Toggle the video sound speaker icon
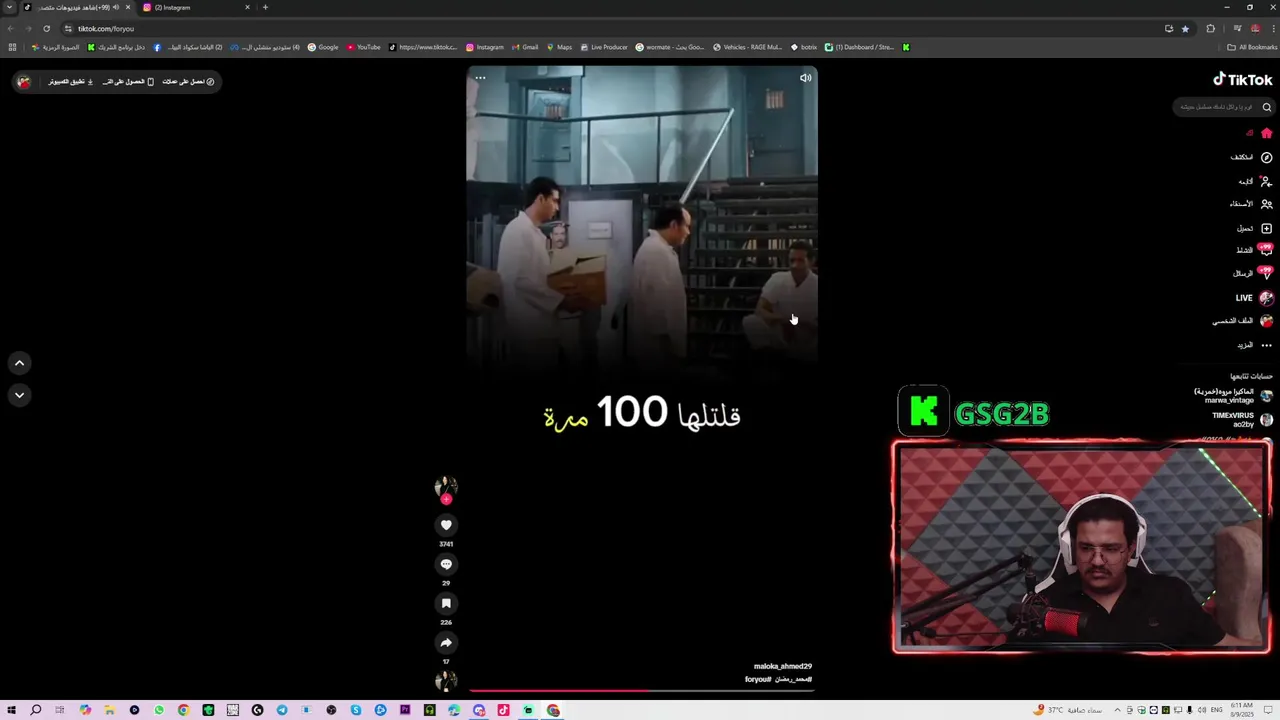The height and width of the screenshot is (720, 1280). click(805, 78)
